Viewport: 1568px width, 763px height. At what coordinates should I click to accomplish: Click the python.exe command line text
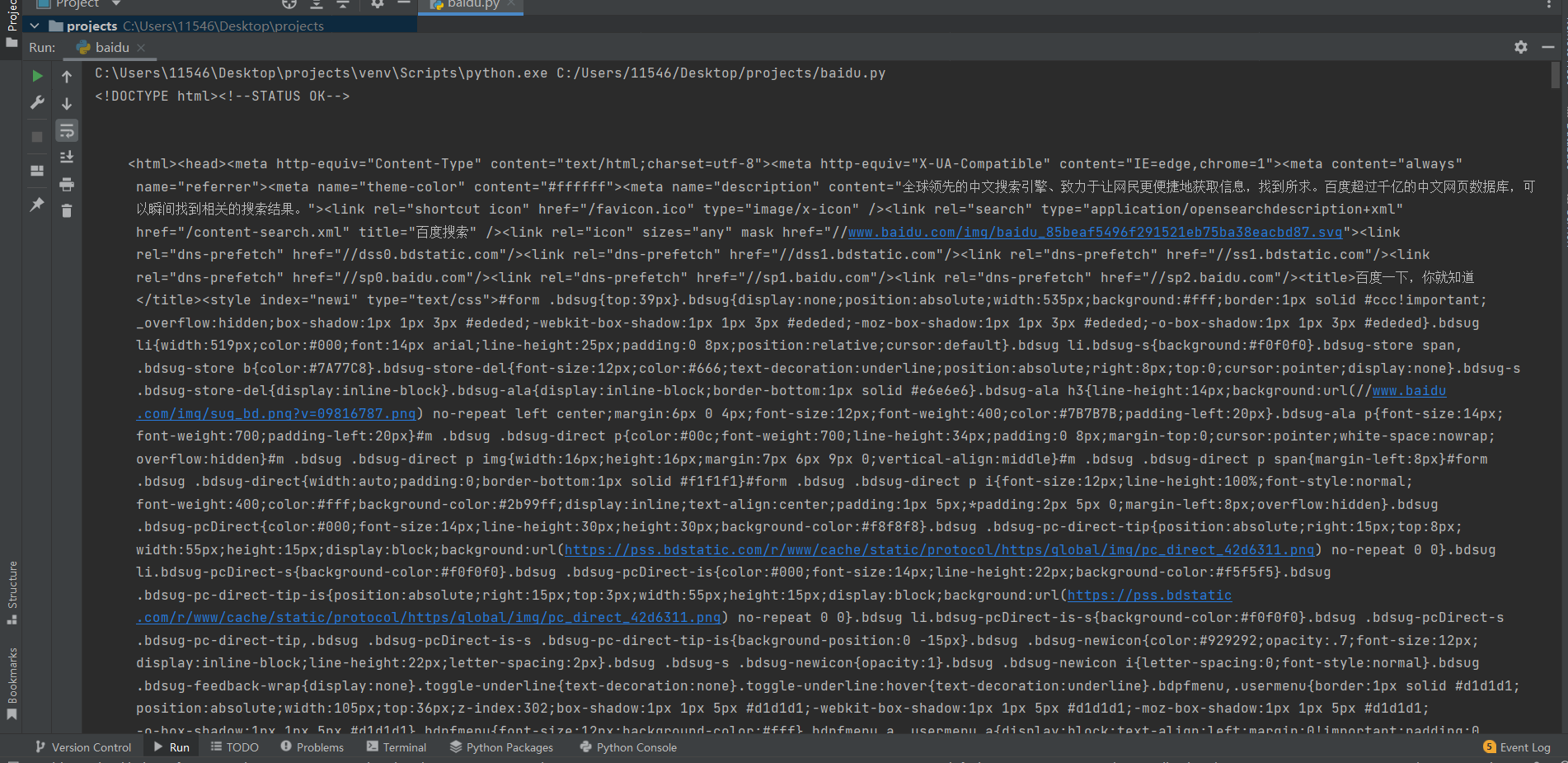point(490,73)
